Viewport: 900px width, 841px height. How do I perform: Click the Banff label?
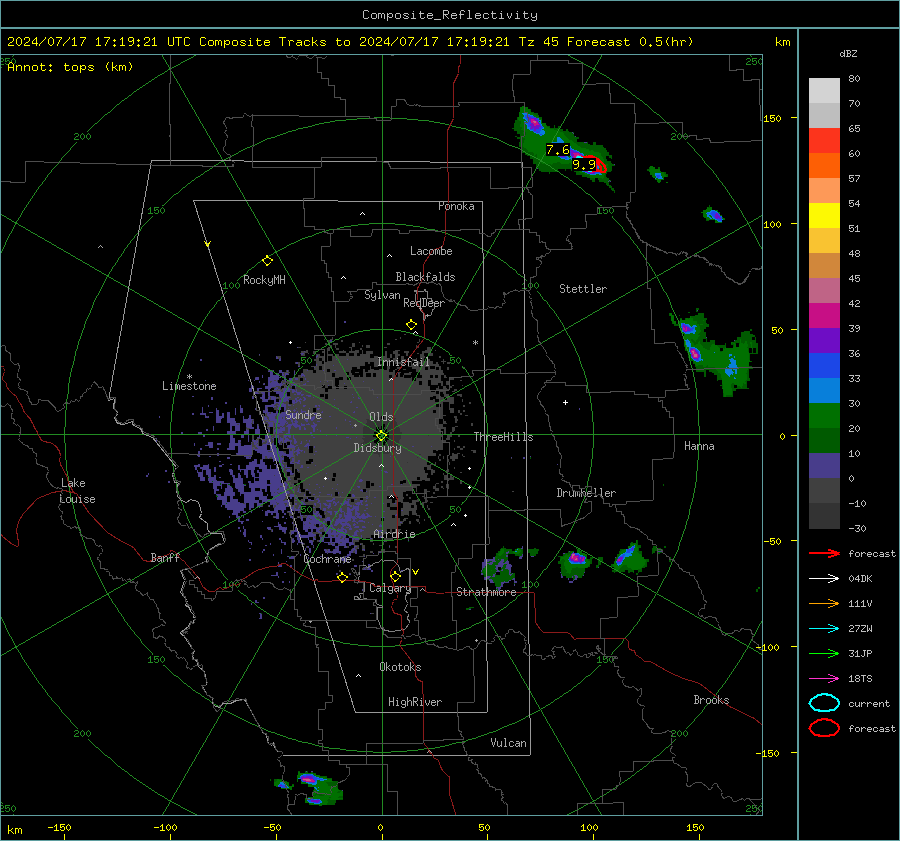165,557
